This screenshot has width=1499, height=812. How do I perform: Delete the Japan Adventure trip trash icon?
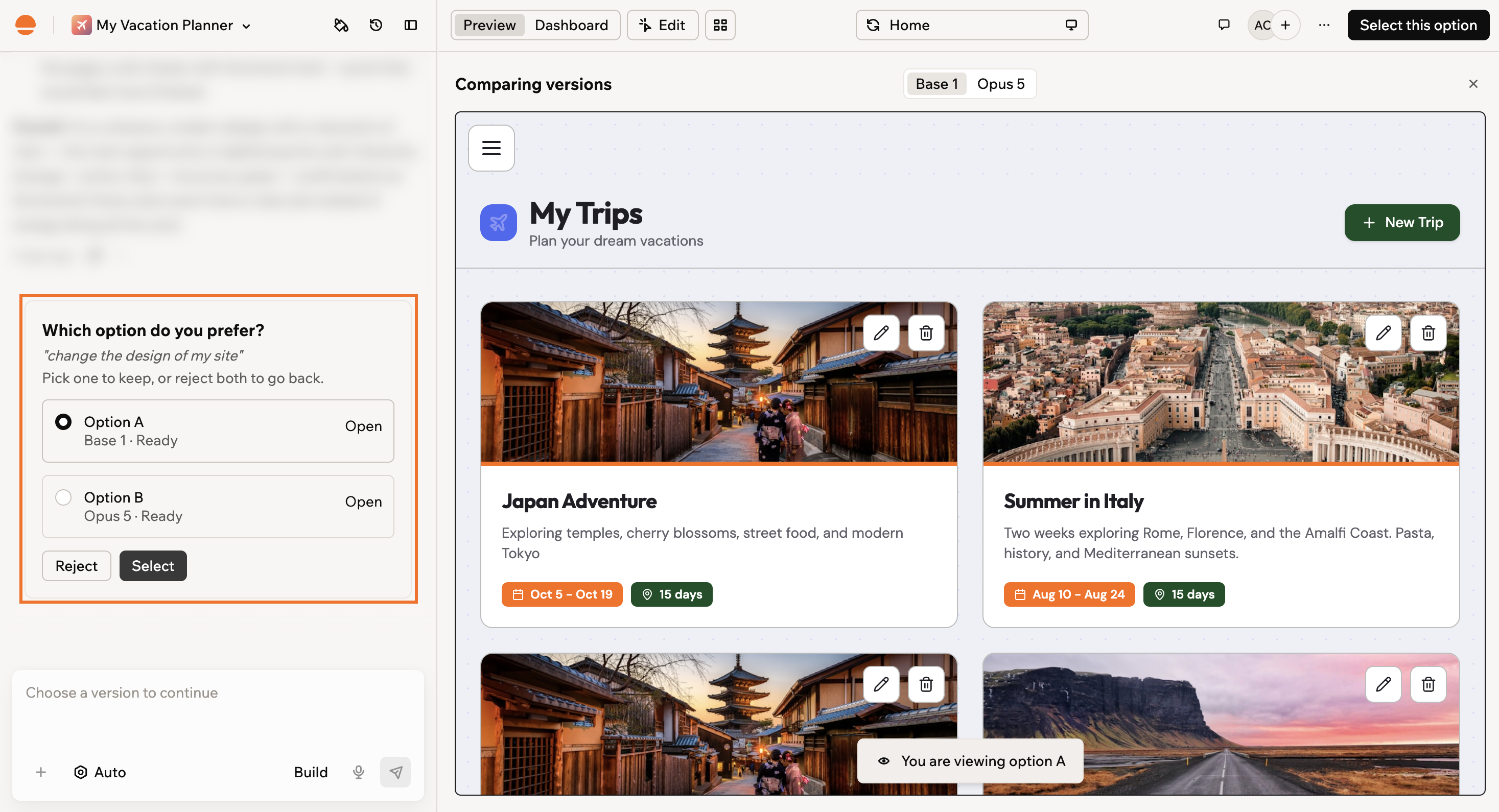926,332
